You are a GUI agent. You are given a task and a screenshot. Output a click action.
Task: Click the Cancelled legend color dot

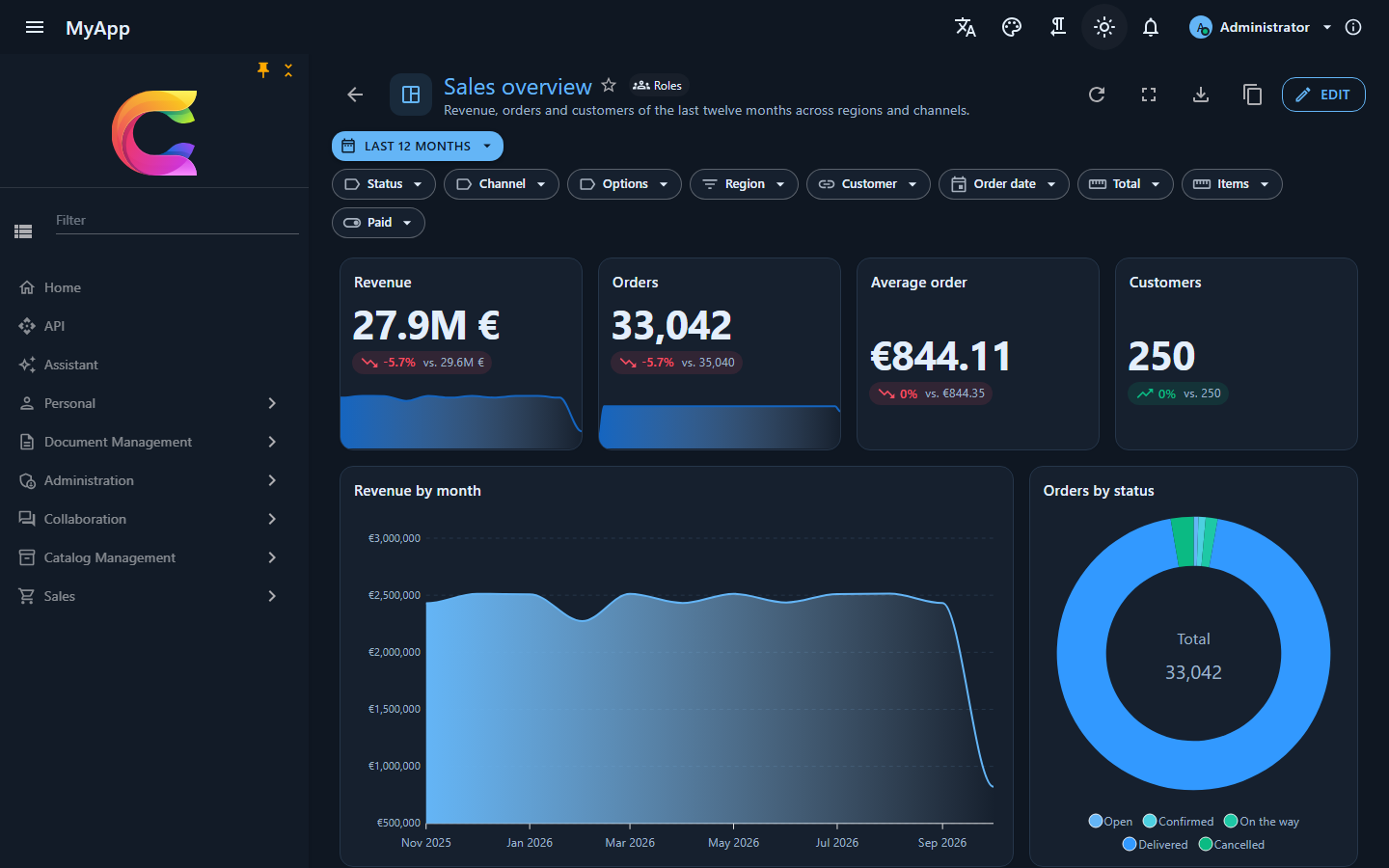pyautogui.click(x=1206, y=845)
